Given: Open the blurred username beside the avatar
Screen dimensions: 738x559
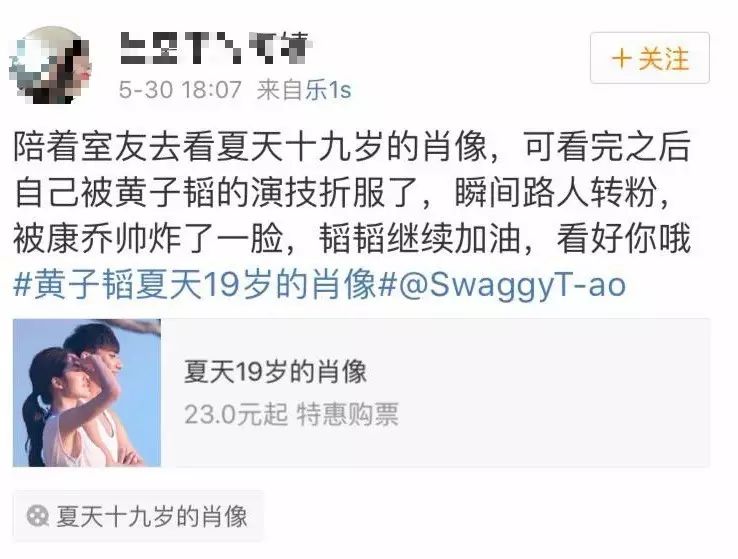Looking at the screenshot, I should (216, 48).
